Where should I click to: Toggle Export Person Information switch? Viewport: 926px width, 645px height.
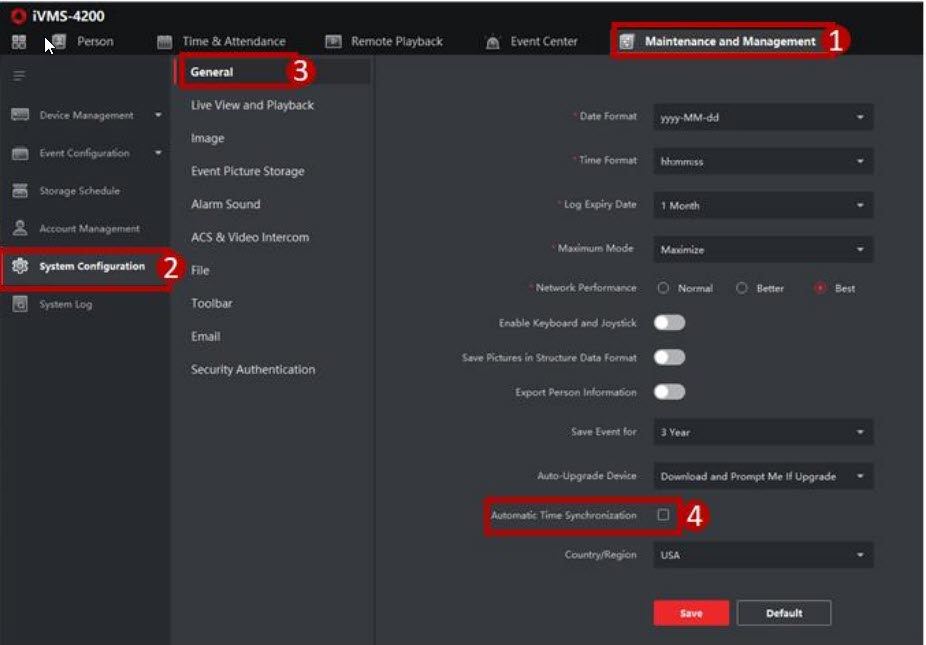click(x=669, y=392)
